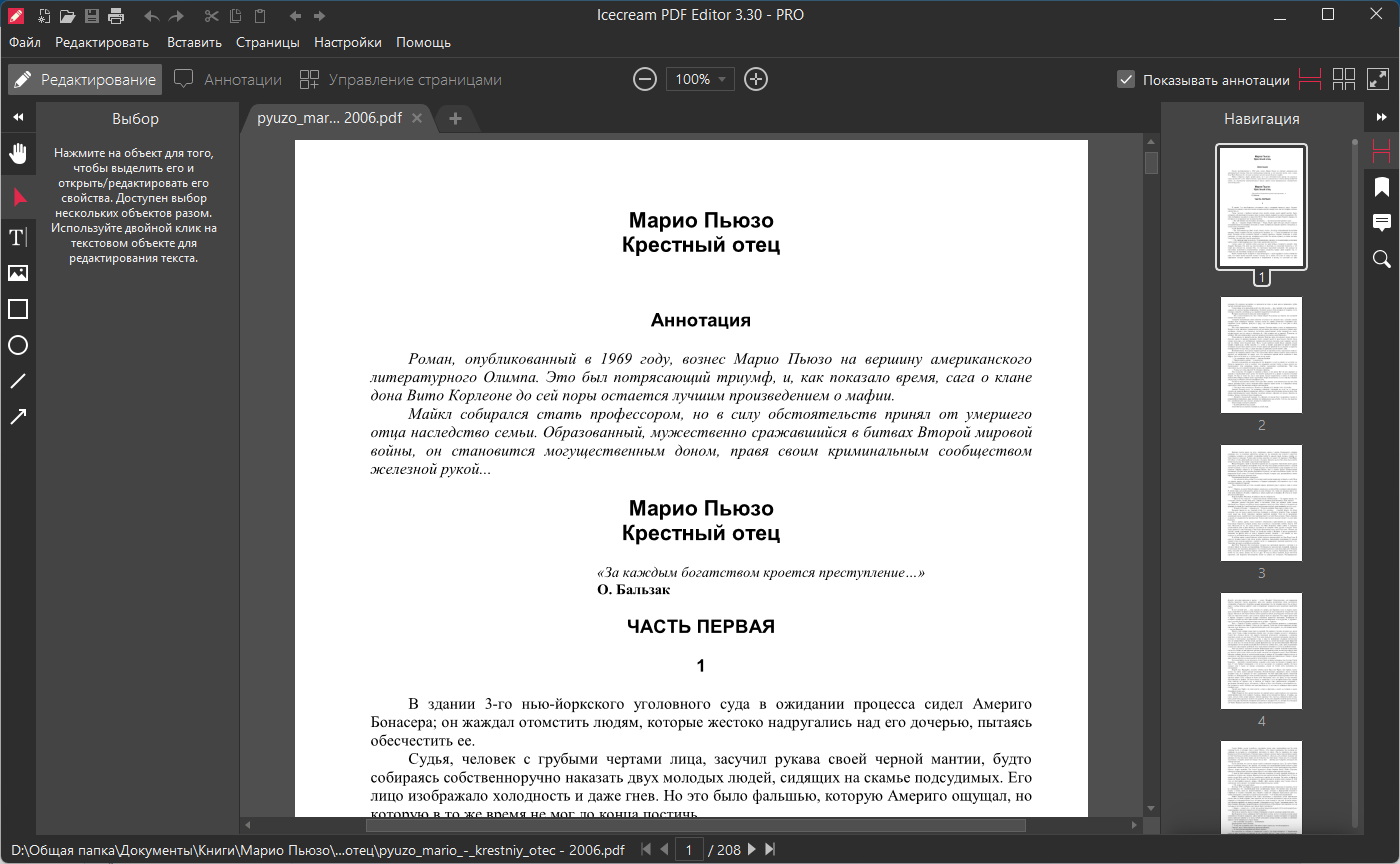
Task: Click the scroll down arrow of the document
Action: [x=1151, y=807]
